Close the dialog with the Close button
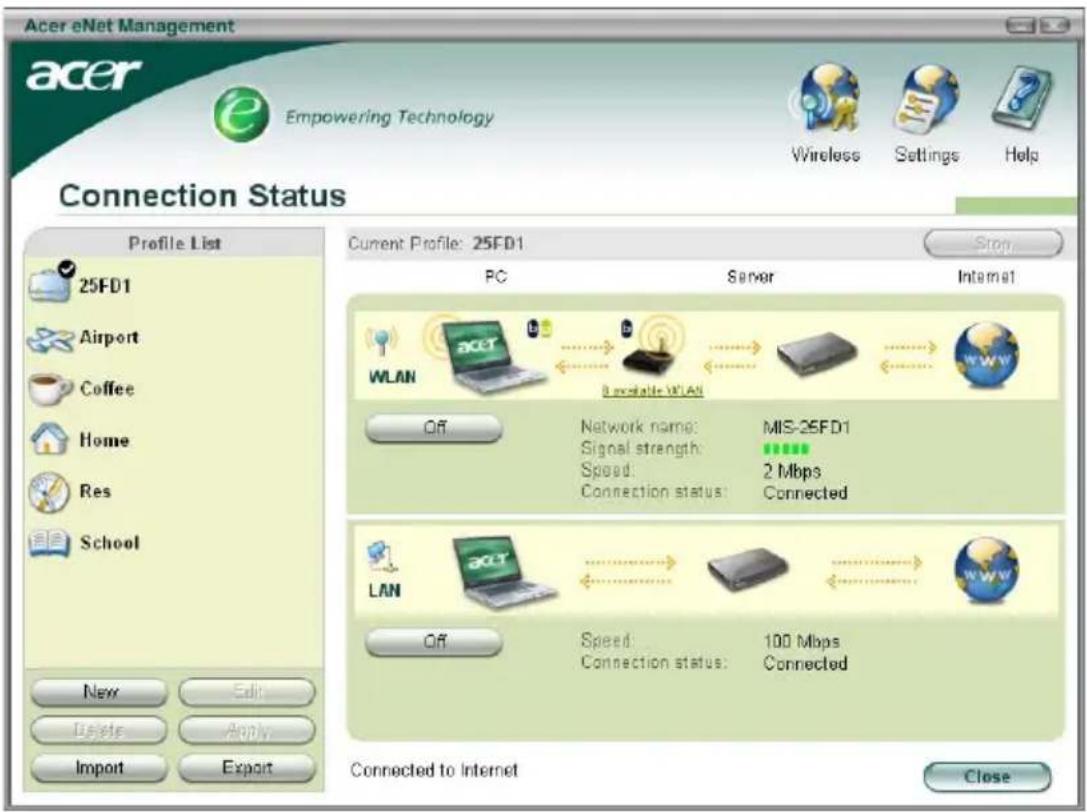1087x812 pixels. coord(987,777)
